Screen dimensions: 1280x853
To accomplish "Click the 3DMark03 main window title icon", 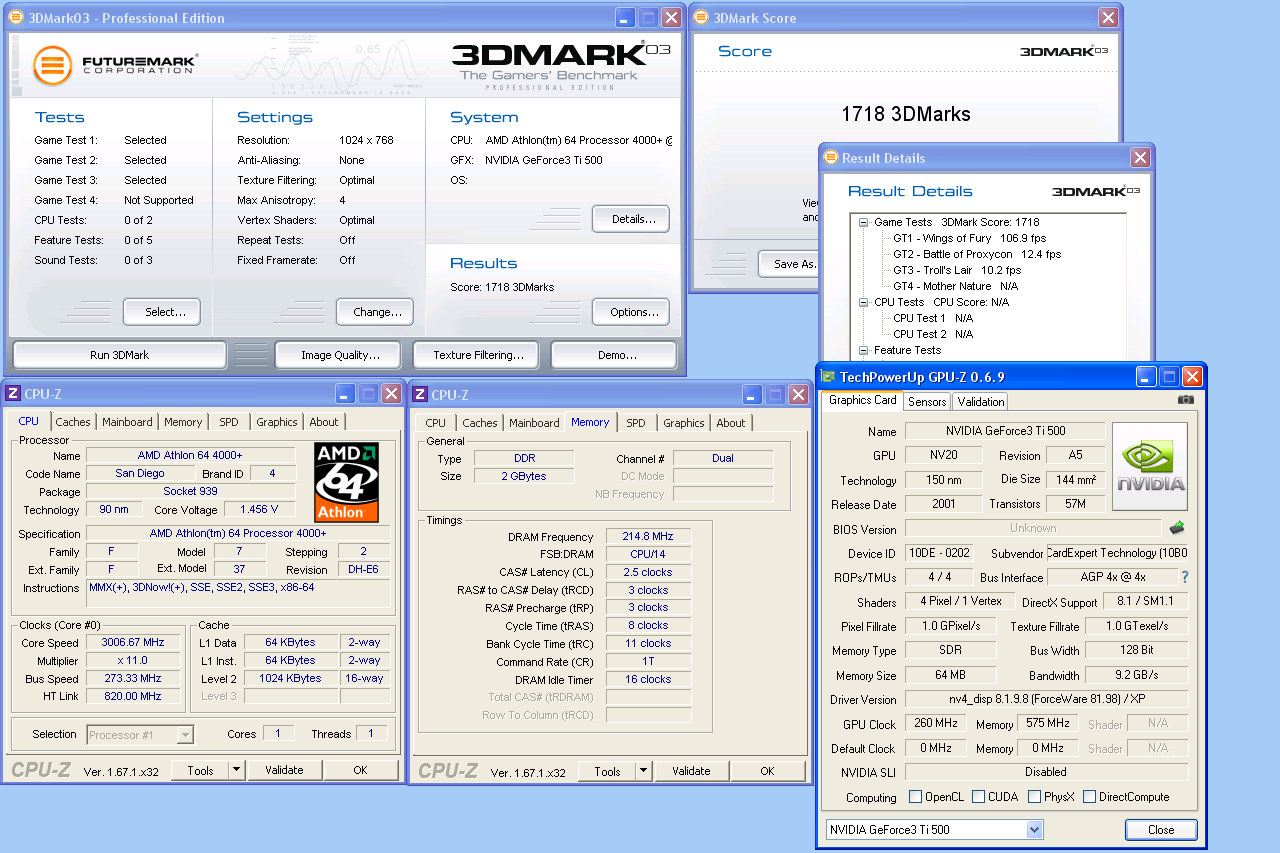I will click(16, 18).
